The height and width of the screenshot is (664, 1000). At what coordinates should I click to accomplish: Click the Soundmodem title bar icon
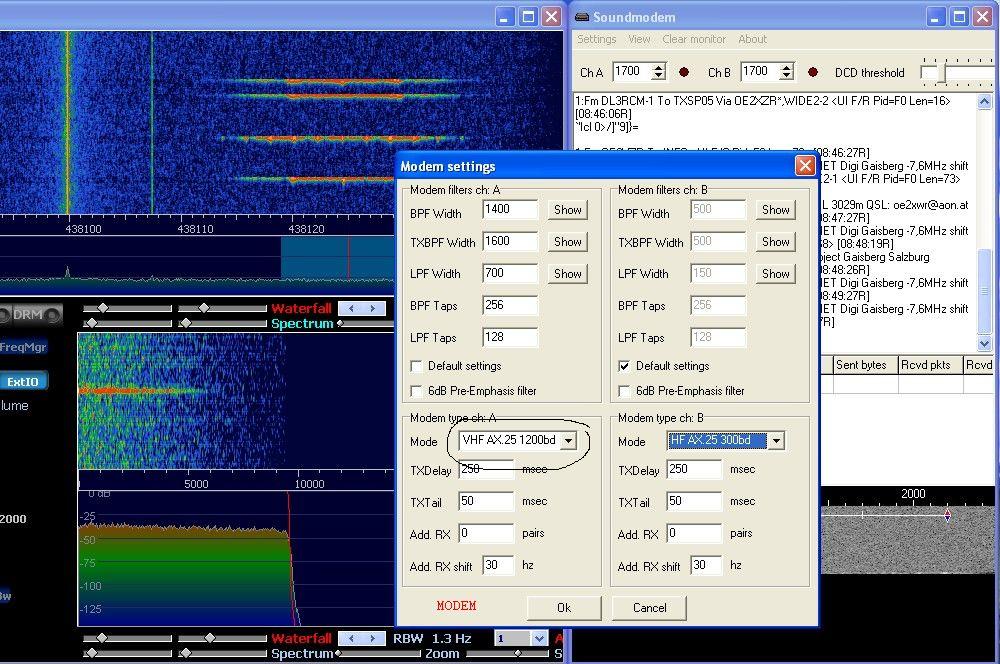582,17
